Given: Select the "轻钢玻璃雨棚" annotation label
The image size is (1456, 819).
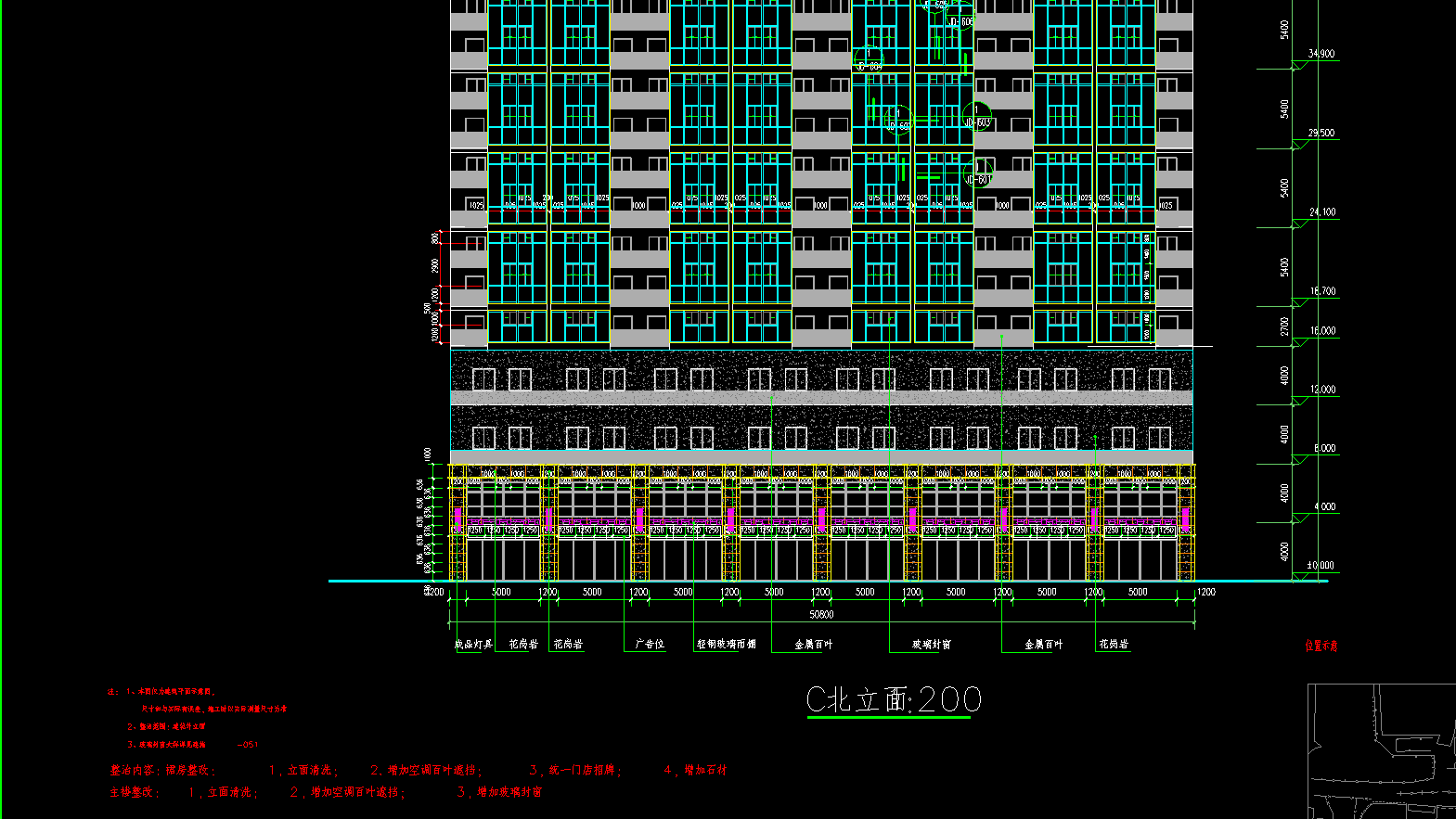Looking at the screenshot, I should tap(727, 644).
